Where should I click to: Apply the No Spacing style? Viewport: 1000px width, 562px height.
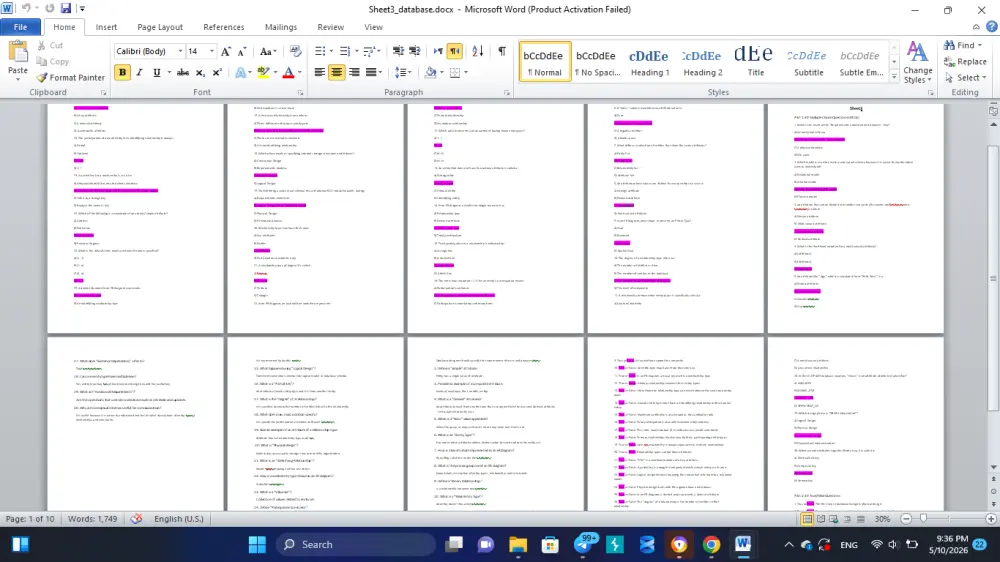pos(597,62)
